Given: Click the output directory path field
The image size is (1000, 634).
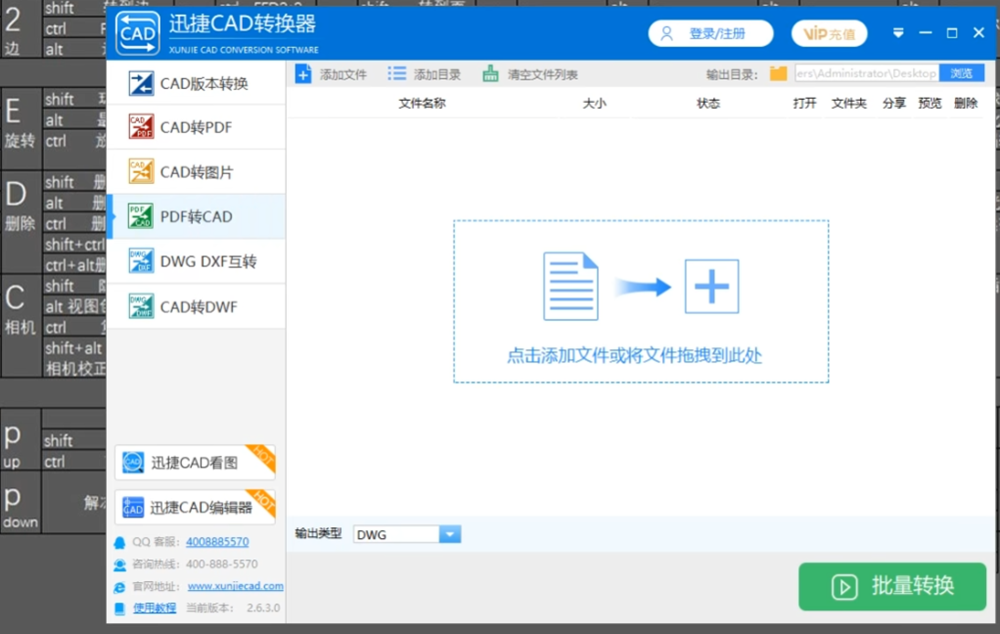Looking at the screenshot, I should 867,73.
